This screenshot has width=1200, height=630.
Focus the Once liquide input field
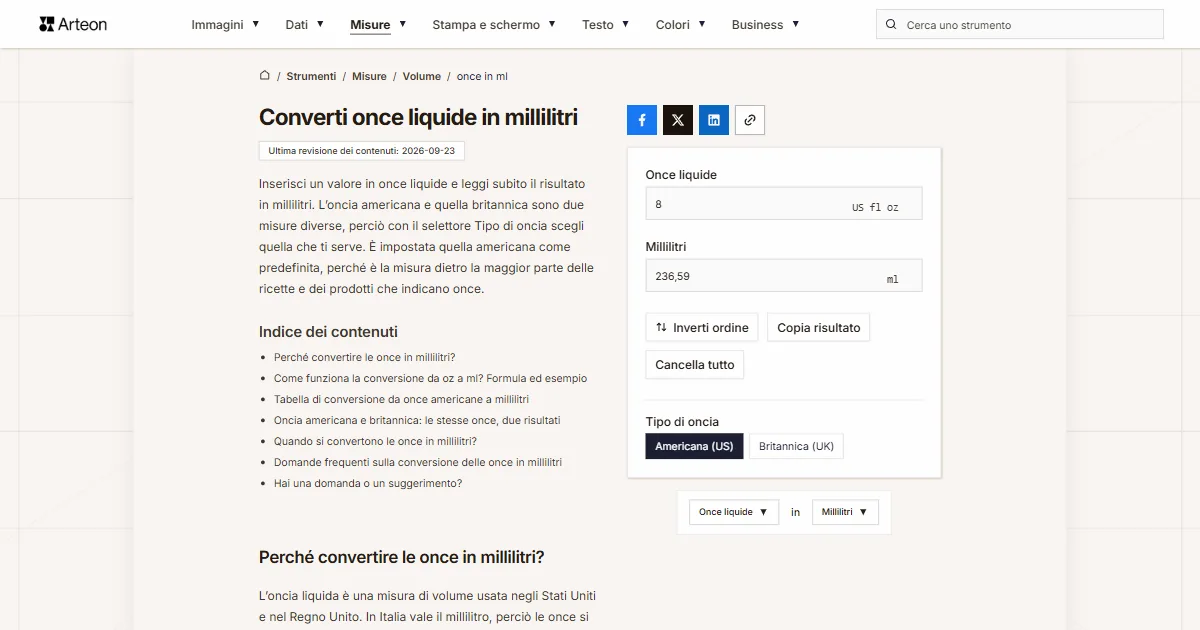click(x=784, y=204)
